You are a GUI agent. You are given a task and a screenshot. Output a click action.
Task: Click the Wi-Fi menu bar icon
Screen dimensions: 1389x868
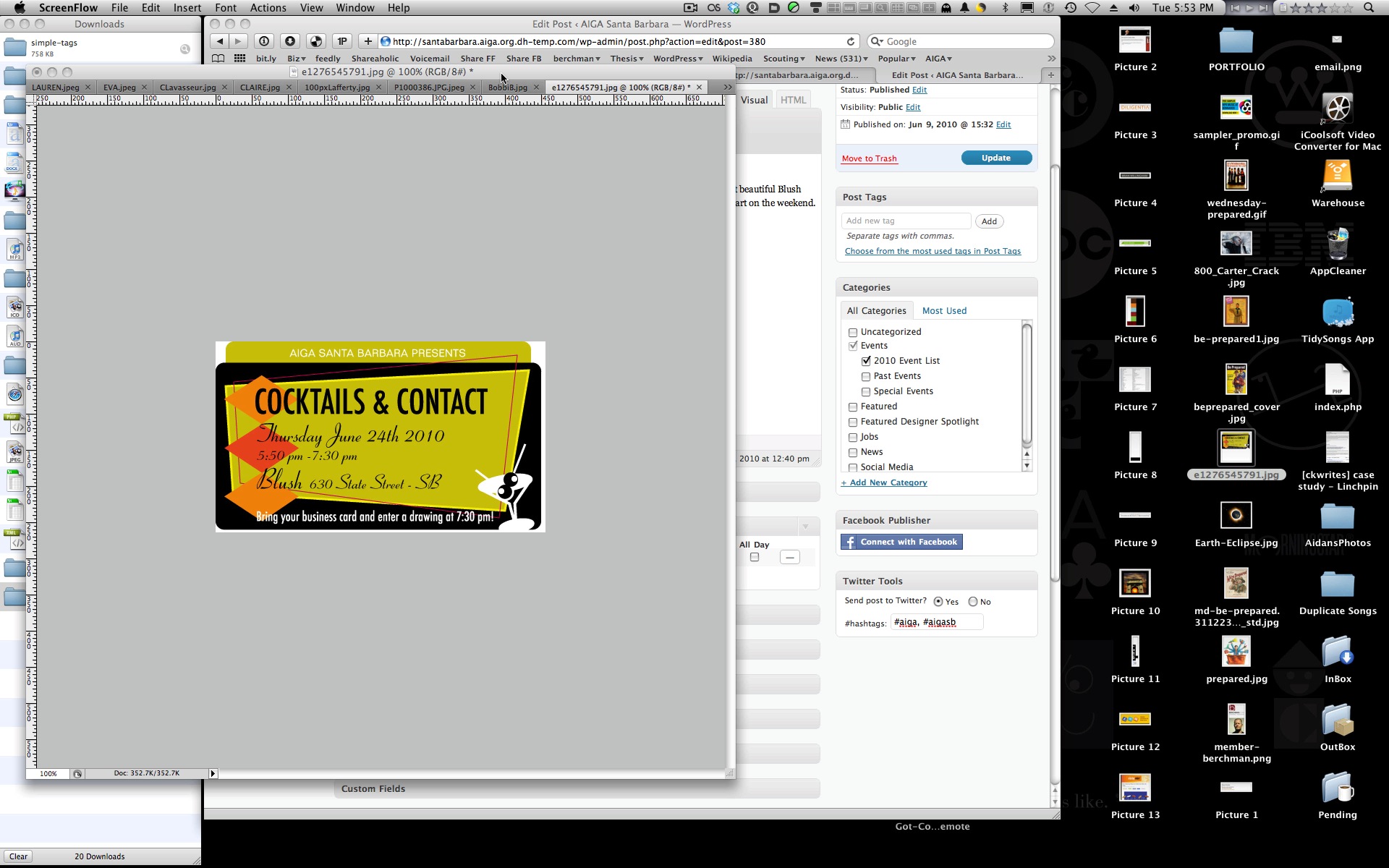[x=1092, y=8]
